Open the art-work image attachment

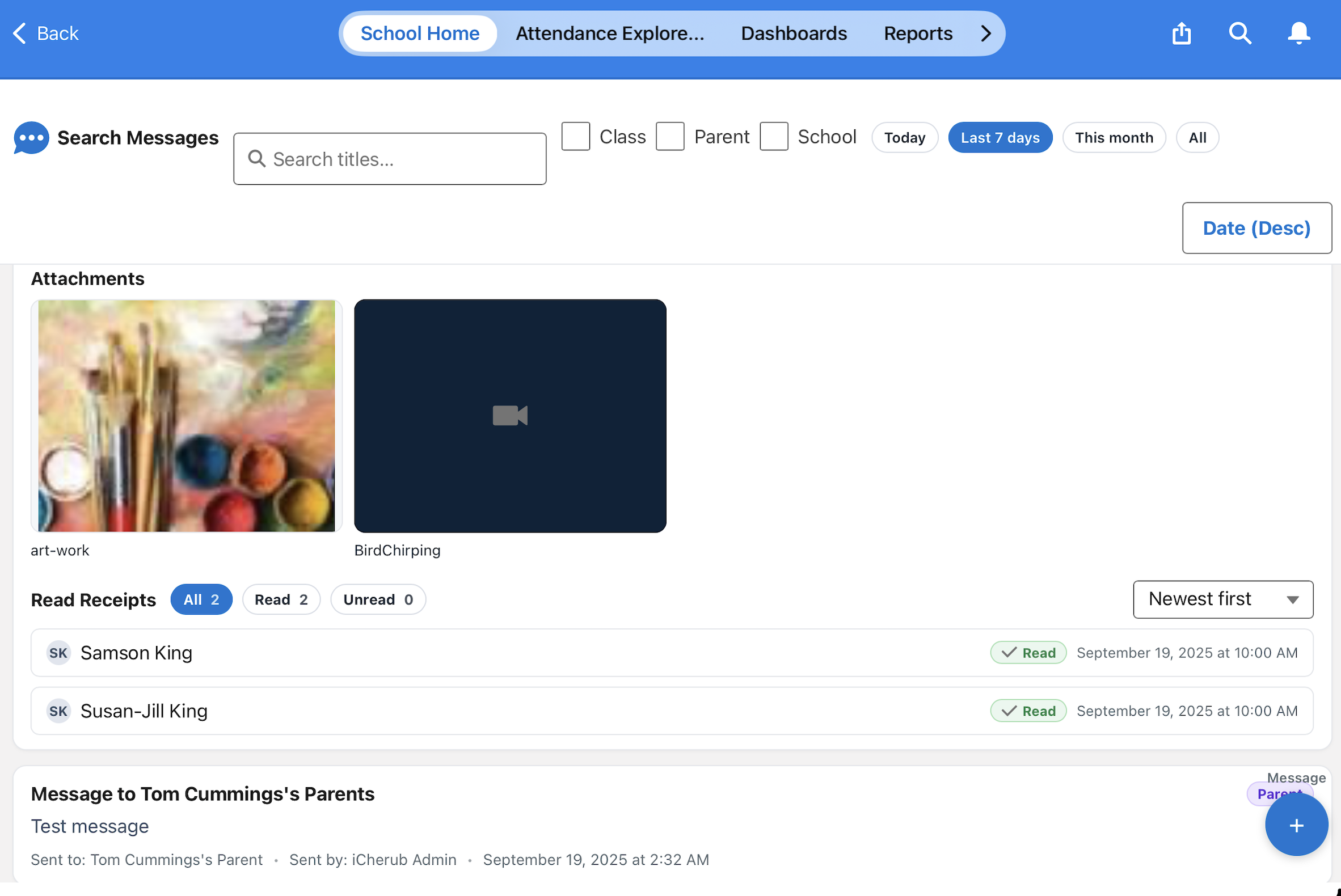click(187, 416)
